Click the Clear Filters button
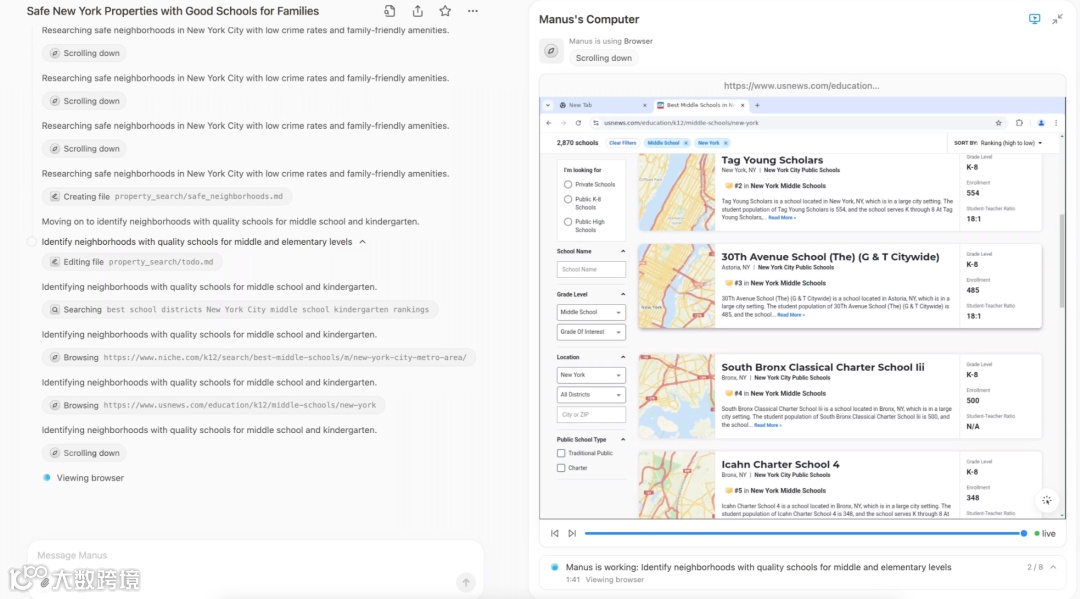1080x599 pixels. (623, 143)
